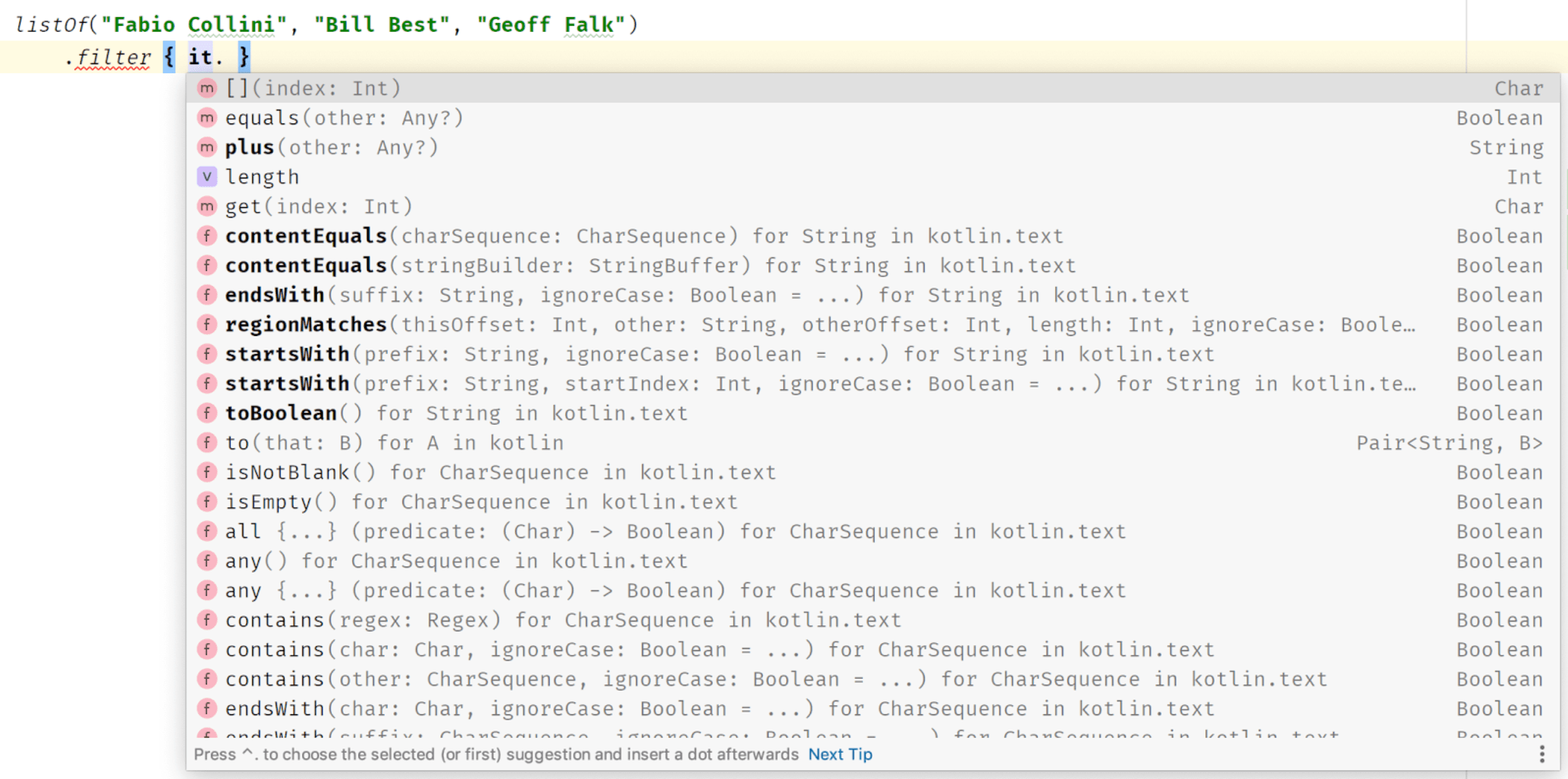Click the method icon beside equals(other: Any?)
Viewport: 1568px width, 779px height.
pyautogui.click(x=206, y=118)
